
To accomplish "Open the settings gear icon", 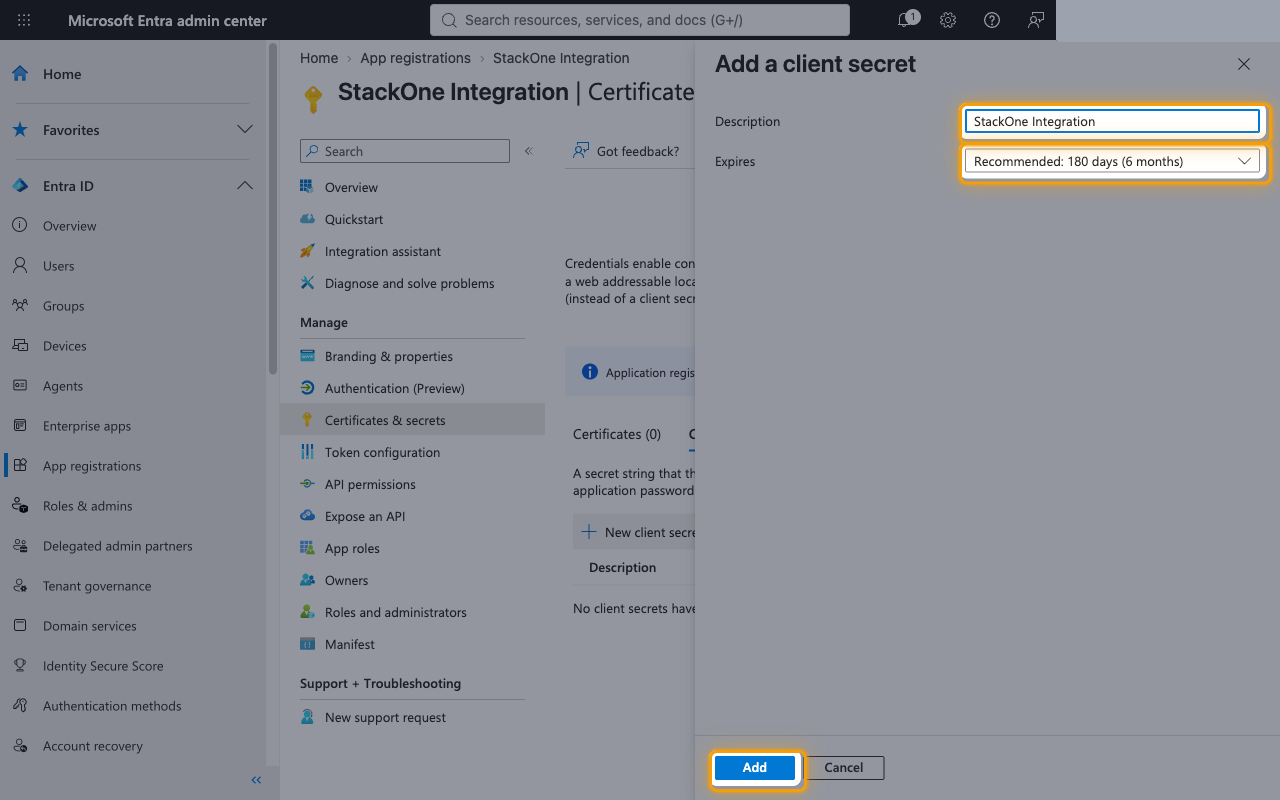I will [x=948, y=20].
